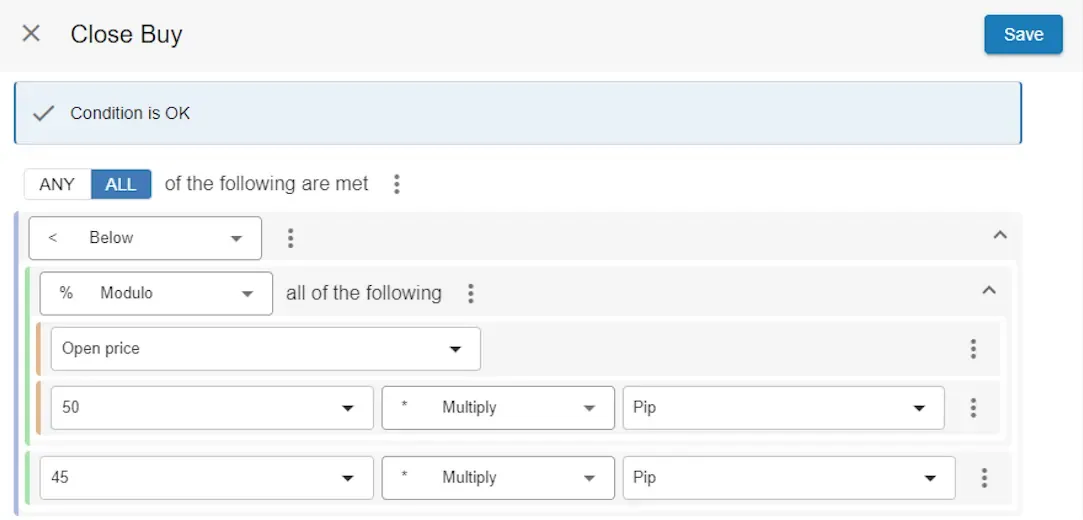The image size is (1083, 520).
Task: Open Multiply dropdown in the 45 row
Action: [x=498, y=478]
